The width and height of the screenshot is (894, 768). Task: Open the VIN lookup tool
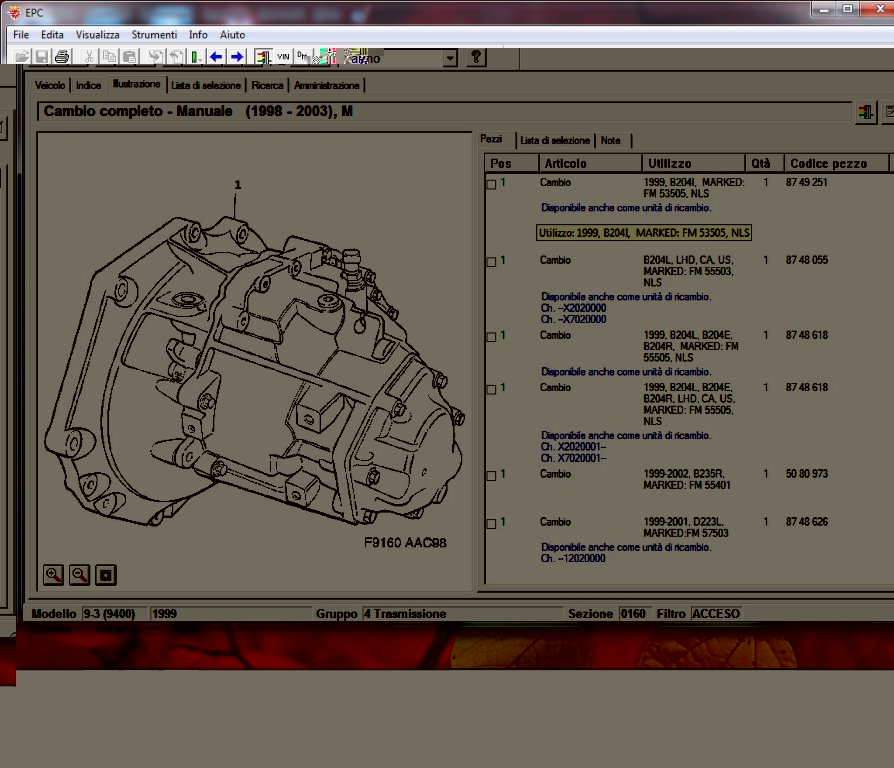(x=283, y=56)
